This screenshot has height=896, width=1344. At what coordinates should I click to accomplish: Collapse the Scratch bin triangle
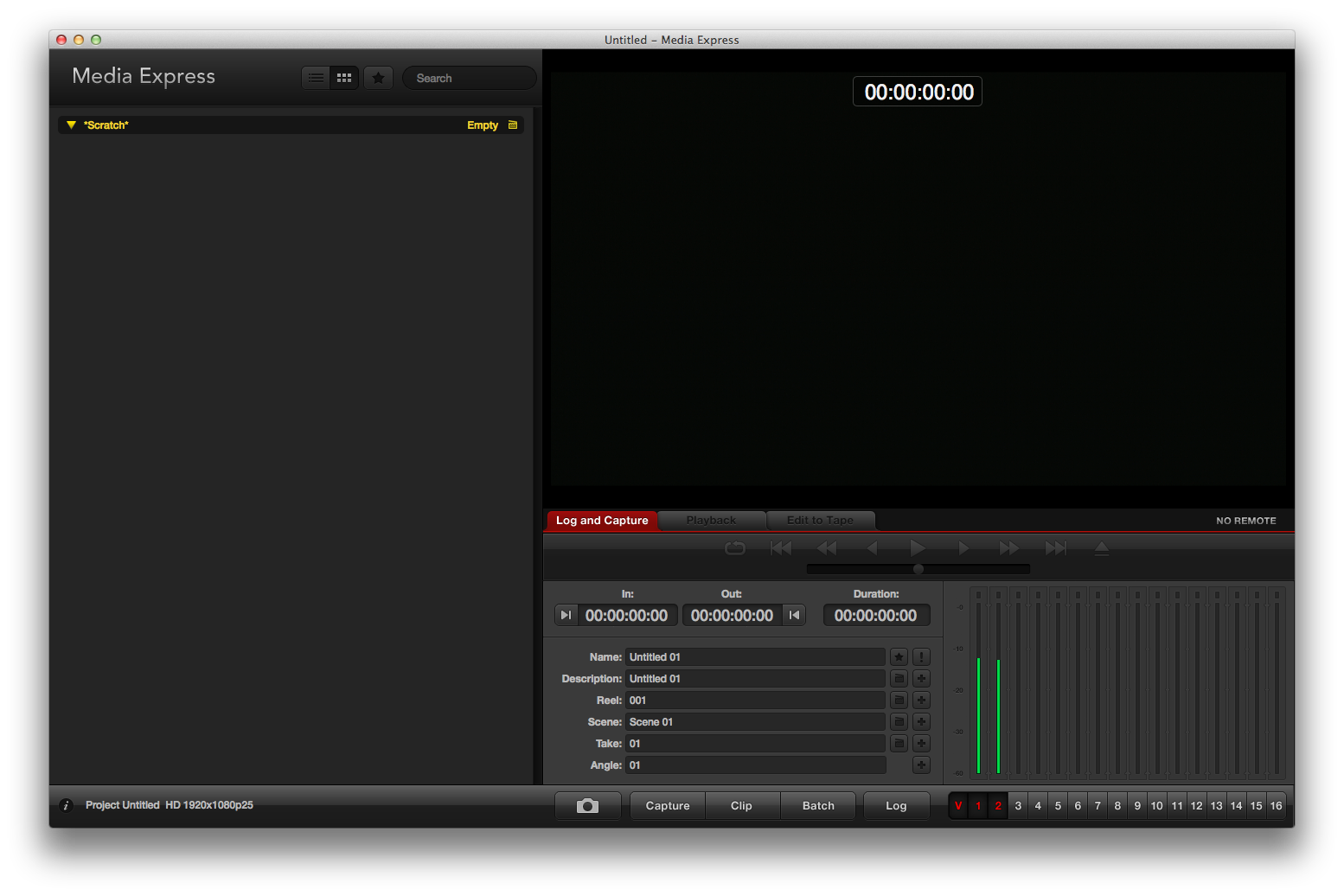(x=71, y=125)
